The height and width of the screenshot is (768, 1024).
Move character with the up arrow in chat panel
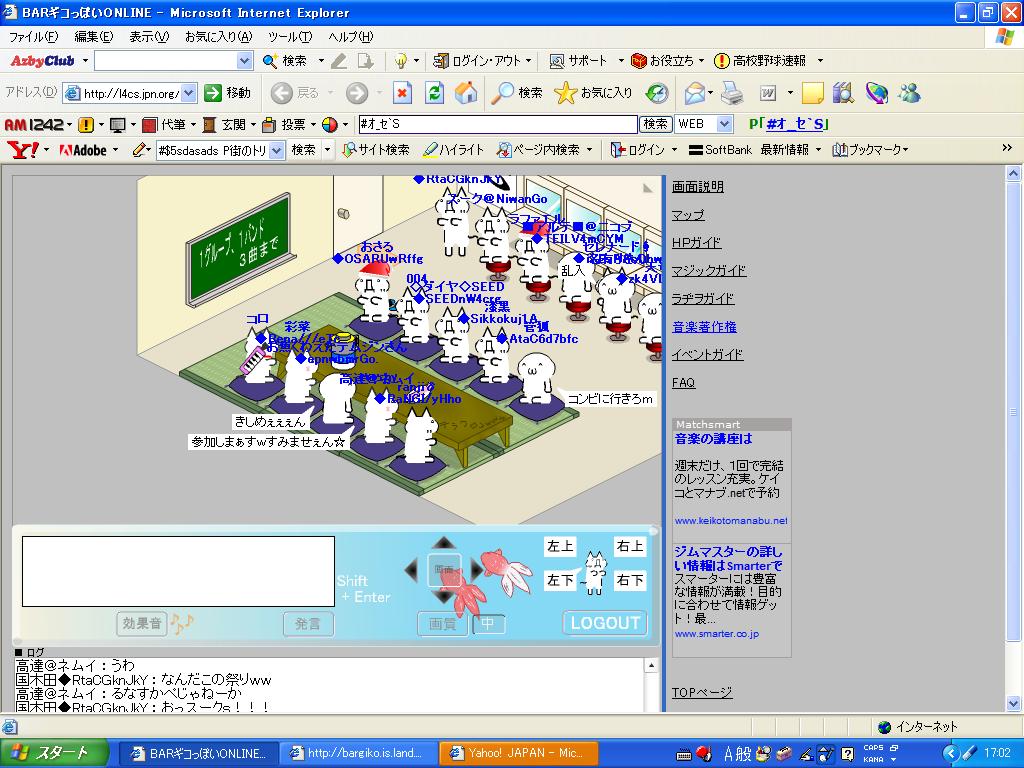(444, 543)
